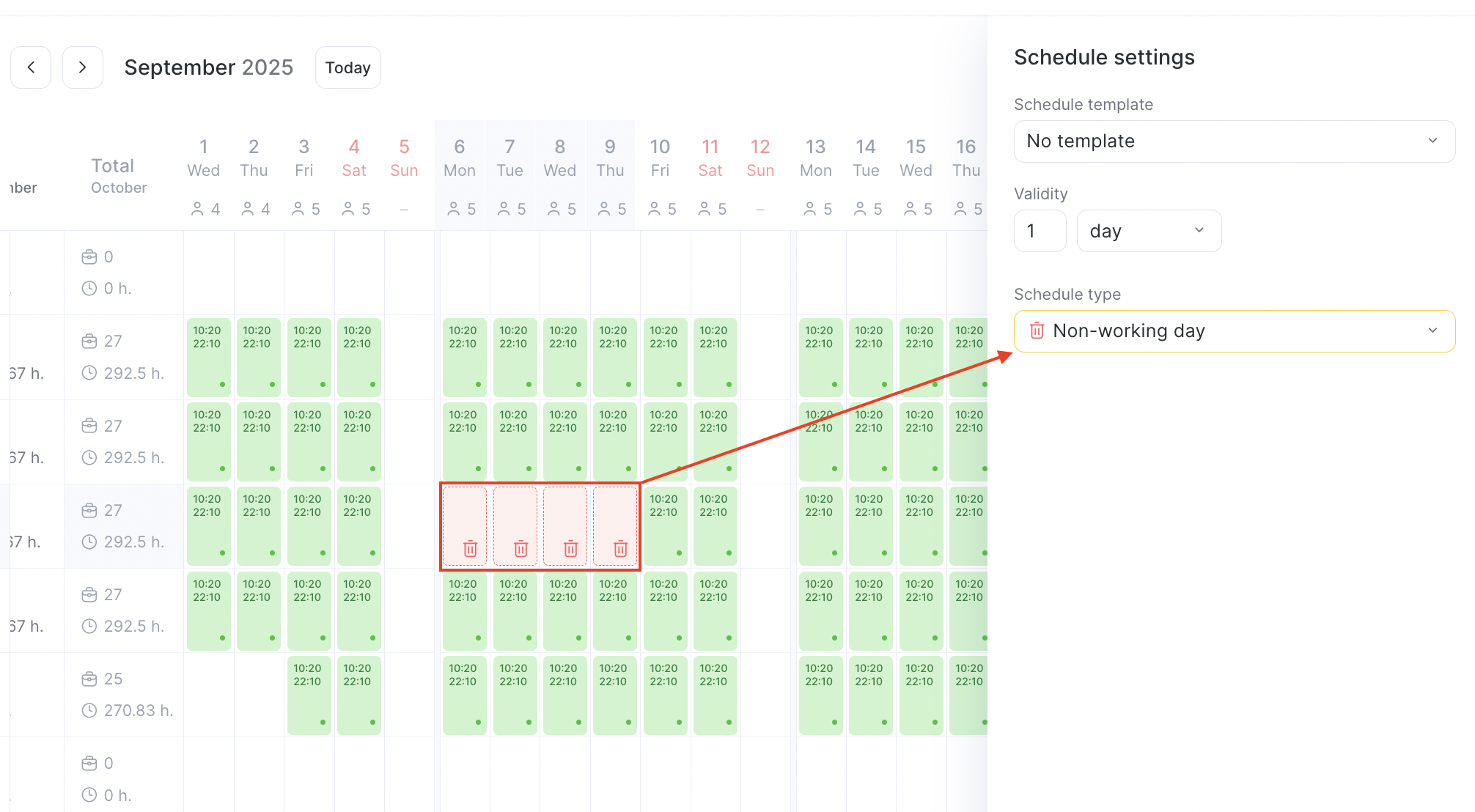Select the Mon 6 column header
Screen dimensions: 1475x812
[x=460, y=158]
